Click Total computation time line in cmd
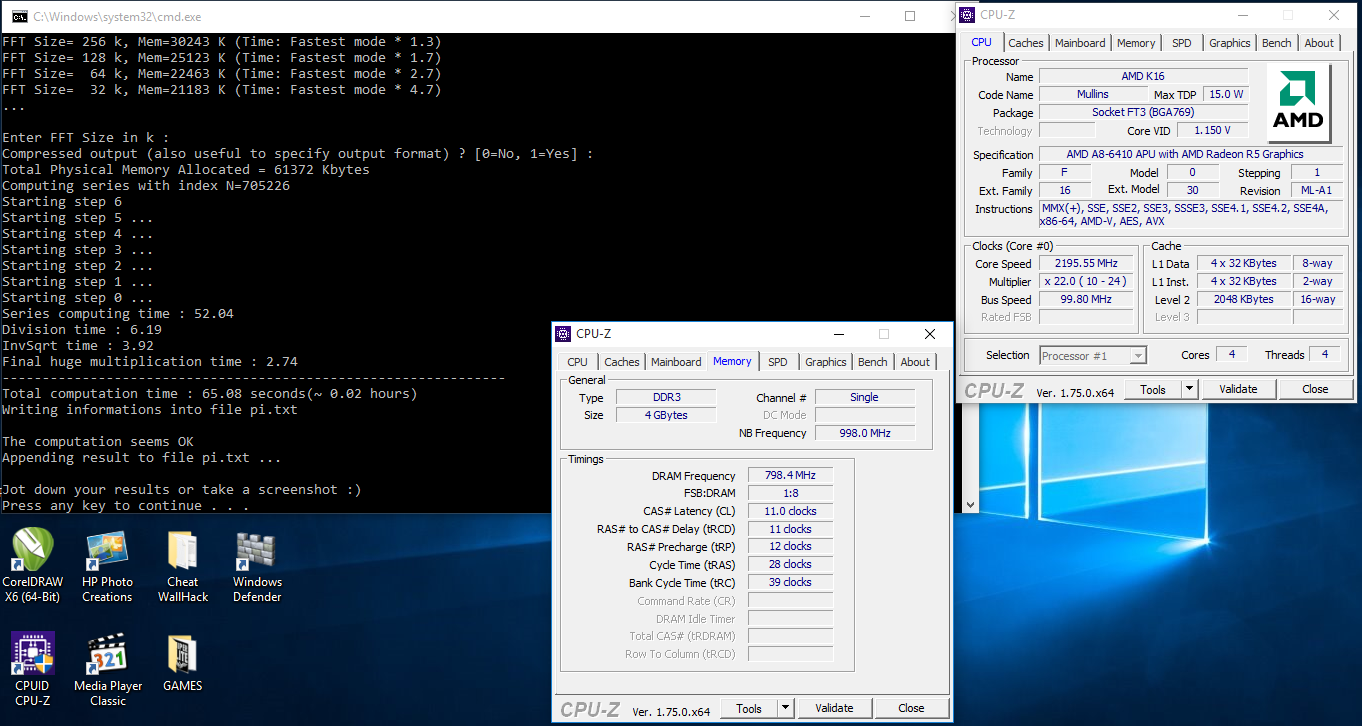 [x=210, y=394]
